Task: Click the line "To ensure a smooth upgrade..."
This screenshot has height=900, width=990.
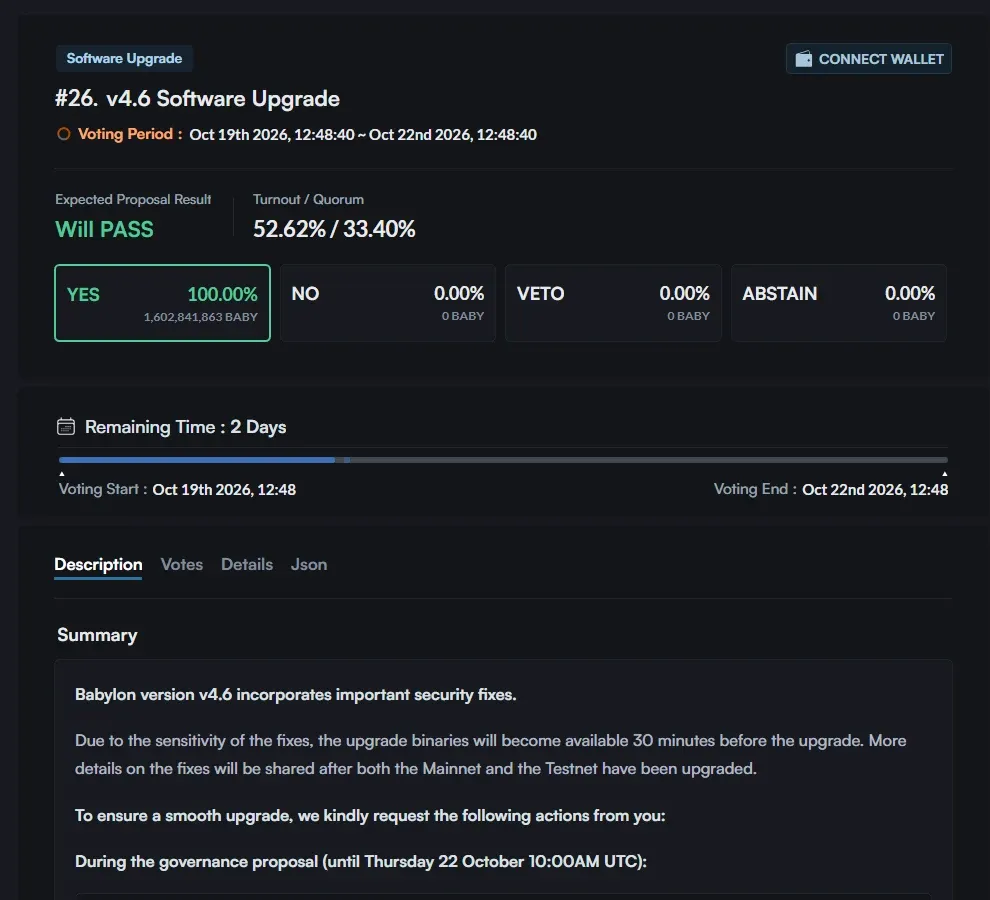Action: point(370,815)
